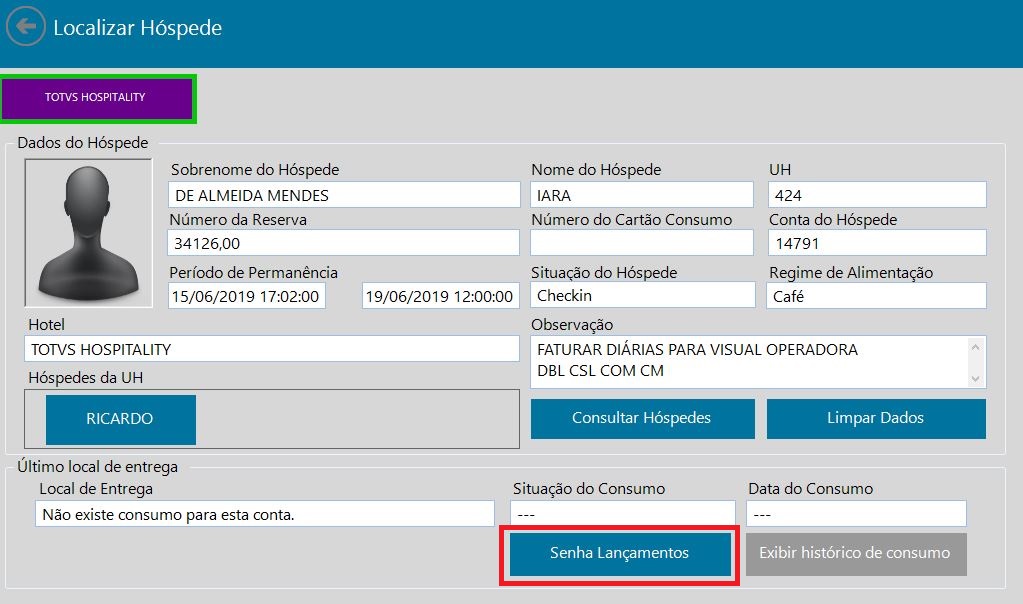Click the Observação scroll down arrow

click(975, 378)
